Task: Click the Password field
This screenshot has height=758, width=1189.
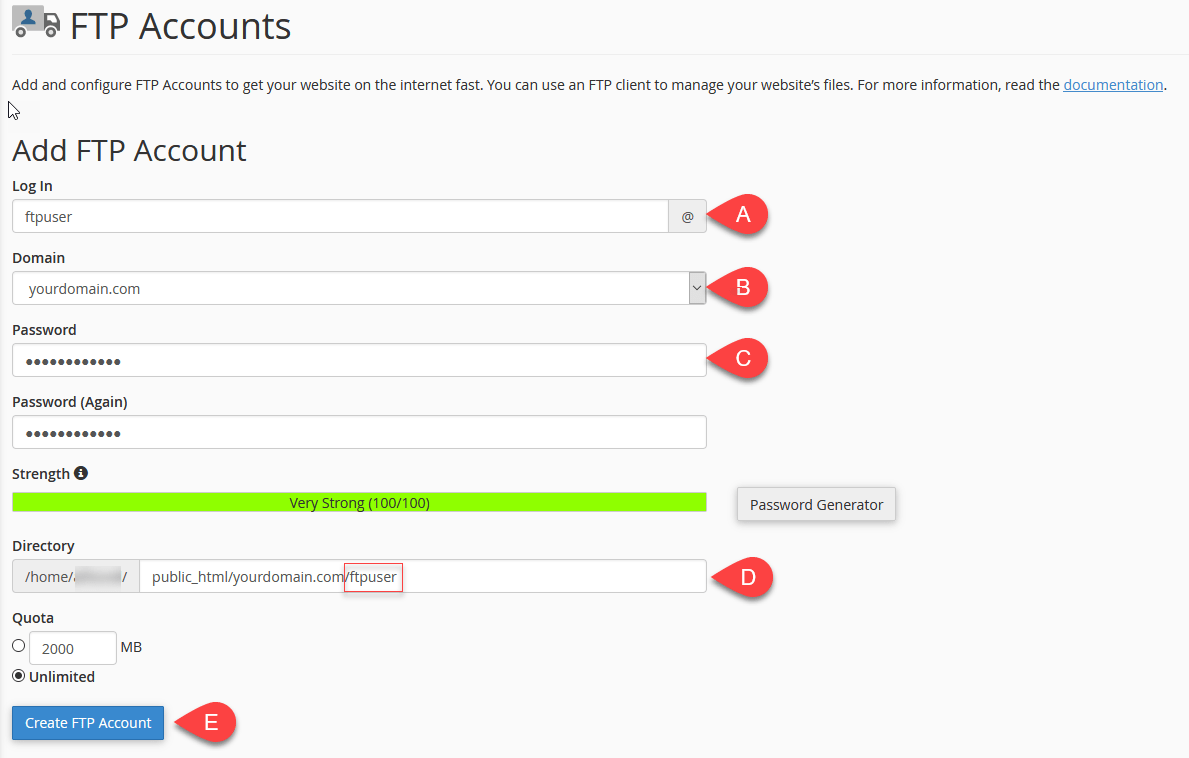Action: [358, 360]
